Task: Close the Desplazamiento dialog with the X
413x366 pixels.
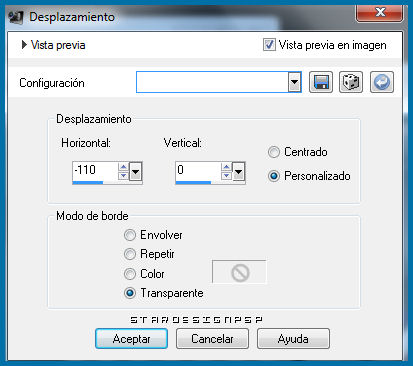Action: [379, 13]
